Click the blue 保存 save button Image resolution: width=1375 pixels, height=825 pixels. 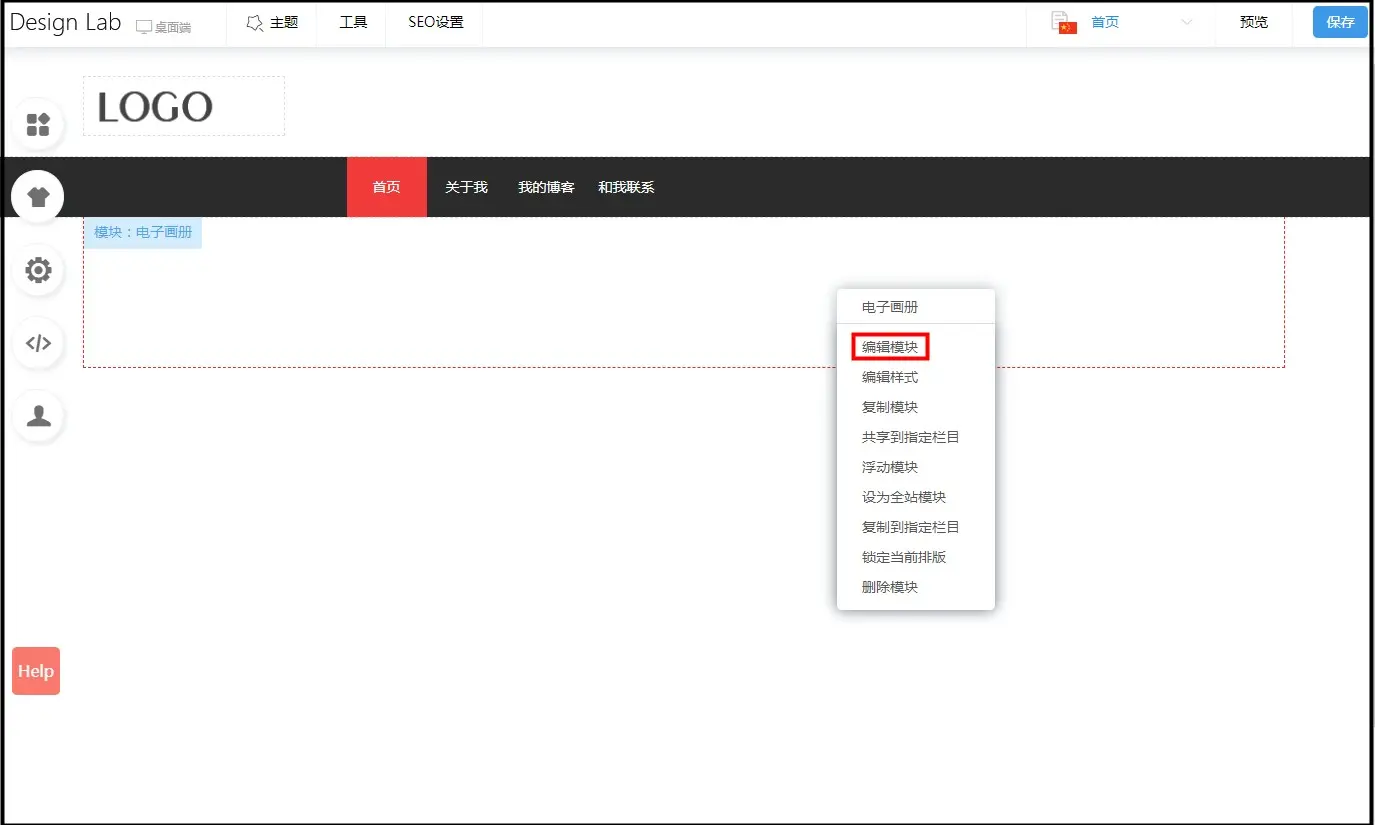pyautogui.click(x=1340, y=22)
